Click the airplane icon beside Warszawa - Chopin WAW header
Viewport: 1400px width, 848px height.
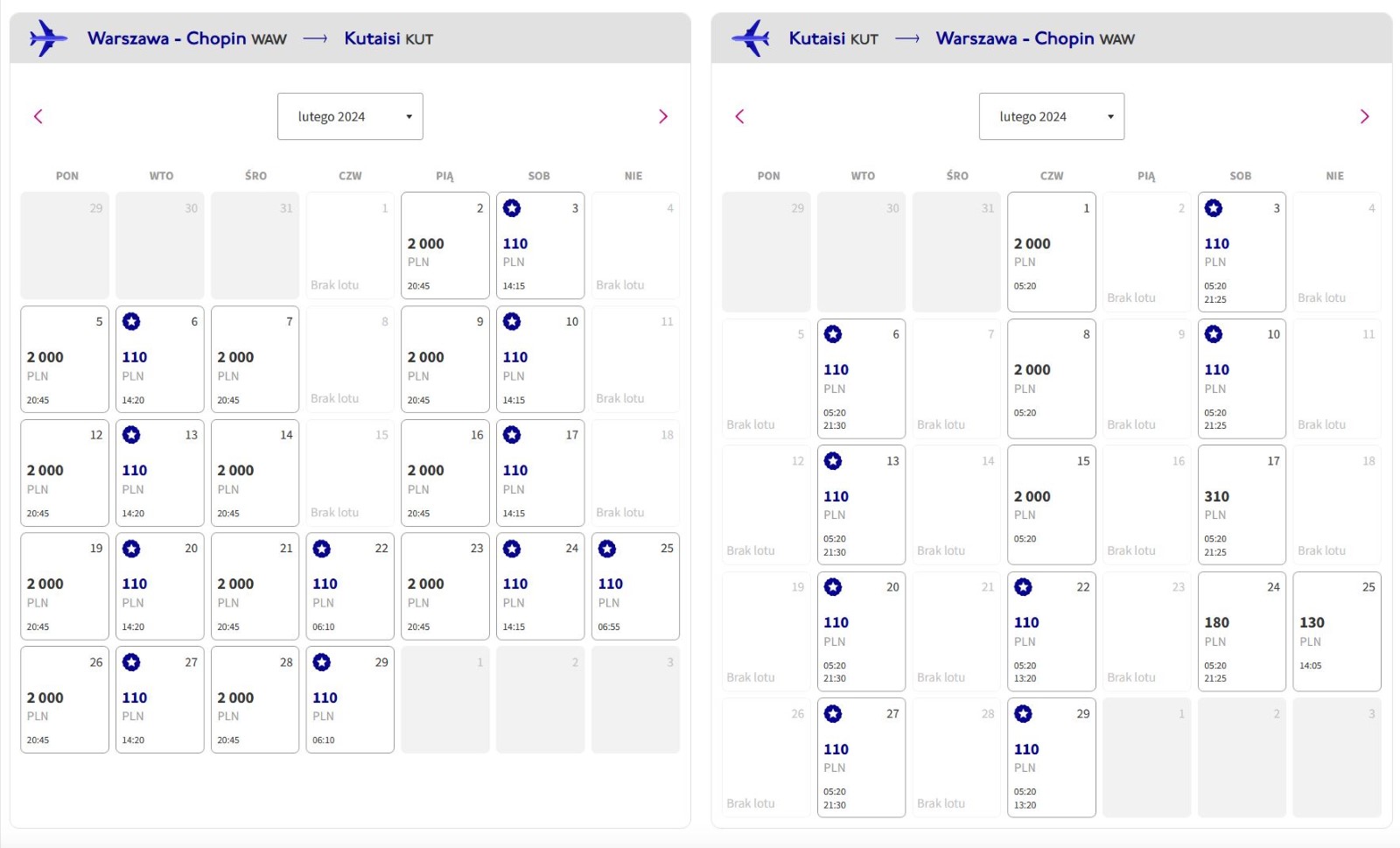tap(48, 39)
